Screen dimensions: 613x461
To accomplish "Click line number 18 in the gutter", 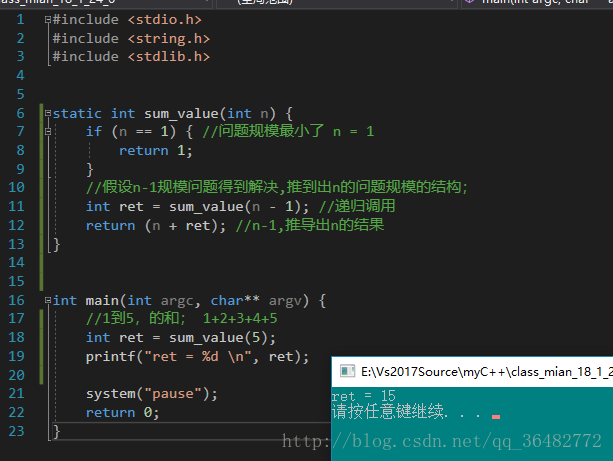I will 16,337.
